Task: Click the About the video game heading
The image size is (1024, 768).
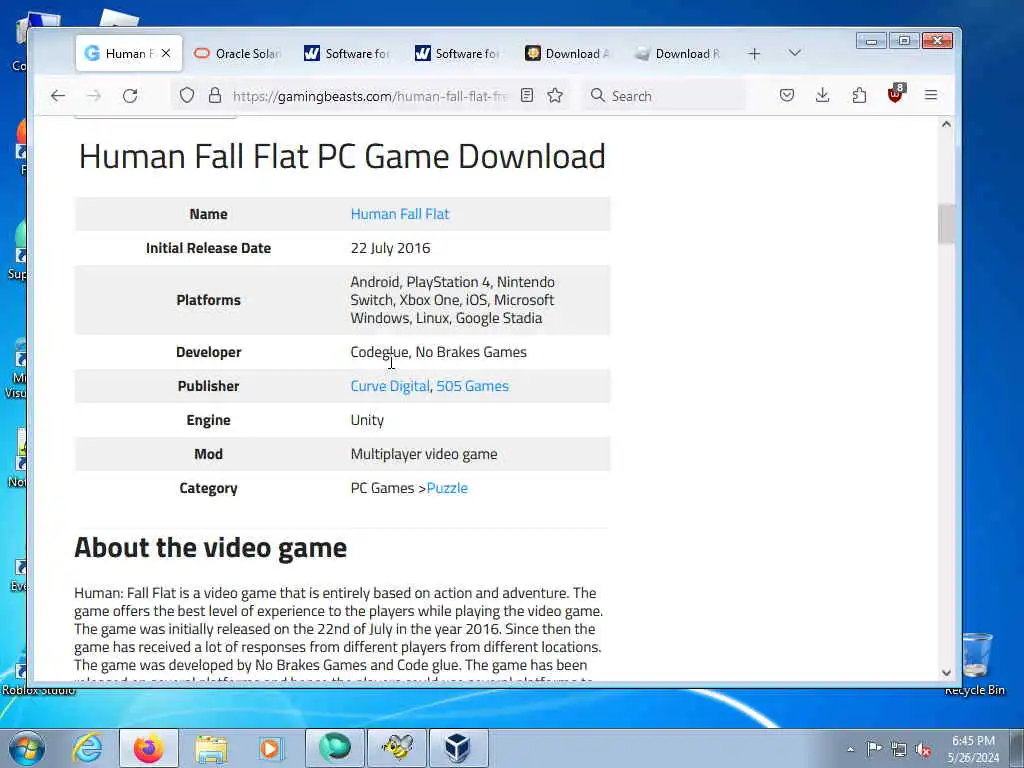Action: [x=210, y=547]
